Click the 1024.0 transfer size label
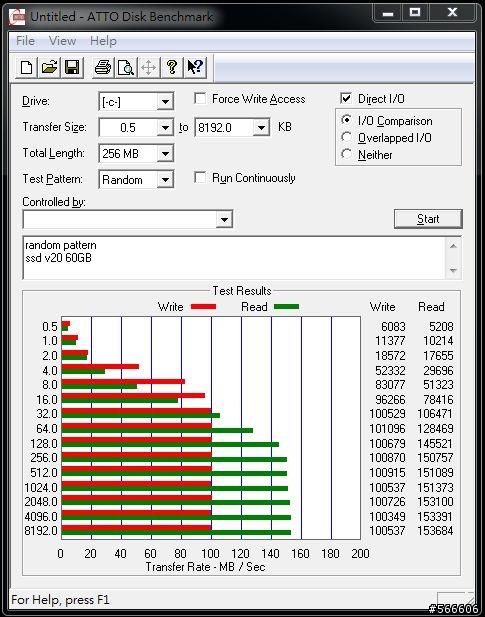The image size is (485, 617). [41, 488]
